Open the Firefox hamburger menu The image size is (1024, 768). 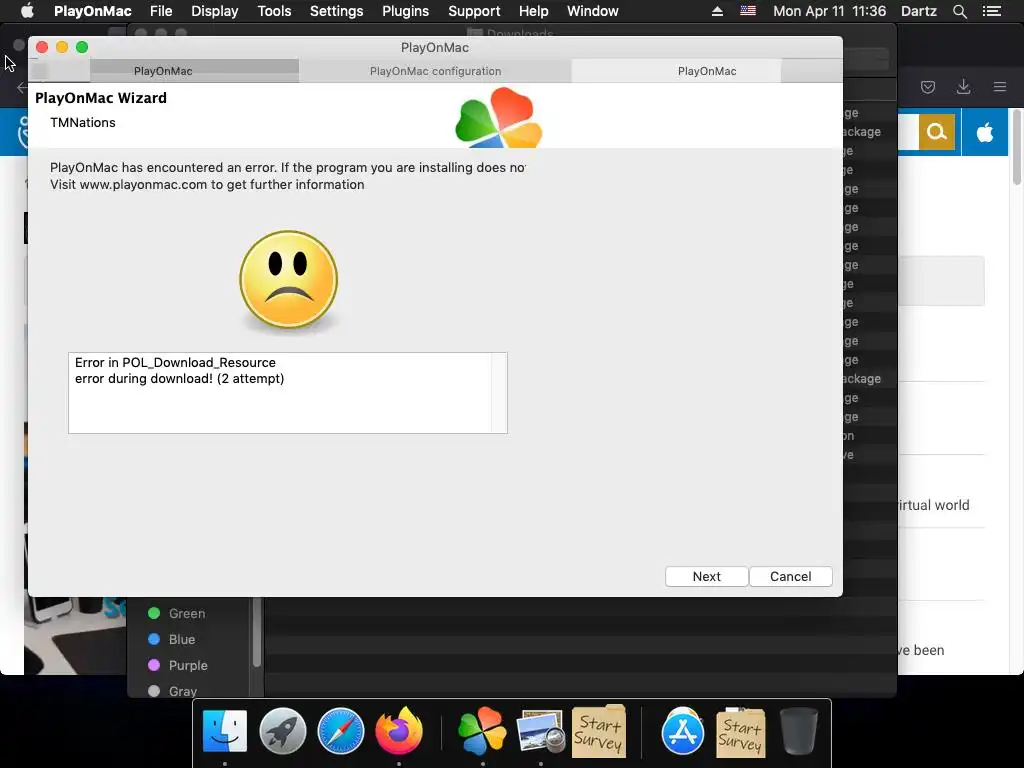(999, 86)
